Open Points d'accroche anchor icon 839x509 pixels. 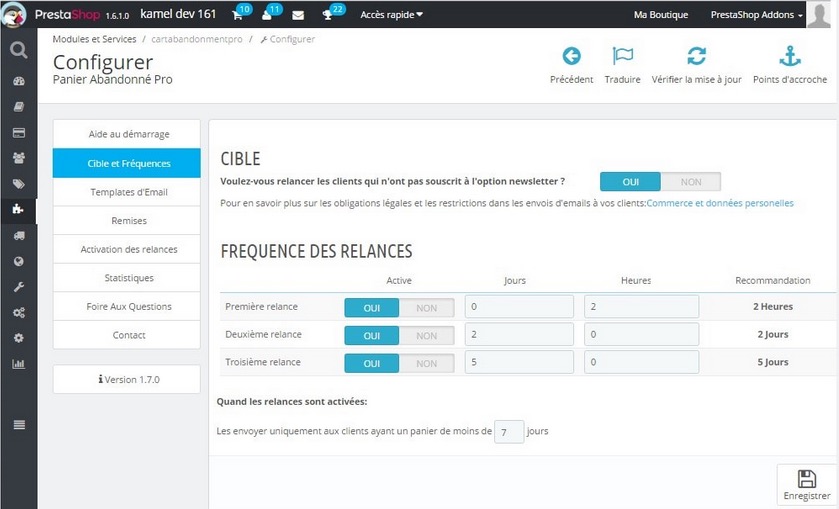point(789,57)
